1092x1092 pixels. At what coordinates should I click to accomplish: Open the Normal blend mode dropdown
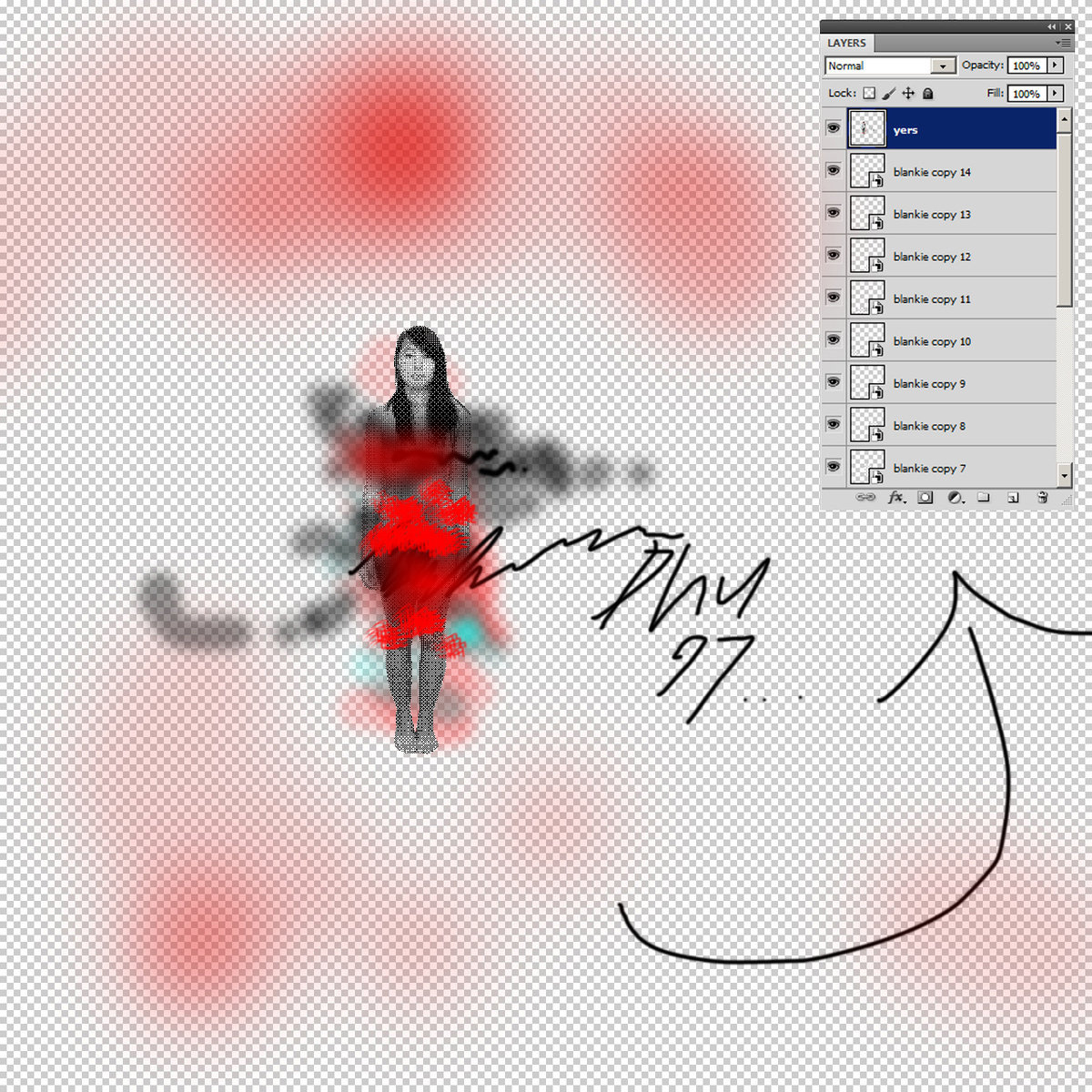890,66
